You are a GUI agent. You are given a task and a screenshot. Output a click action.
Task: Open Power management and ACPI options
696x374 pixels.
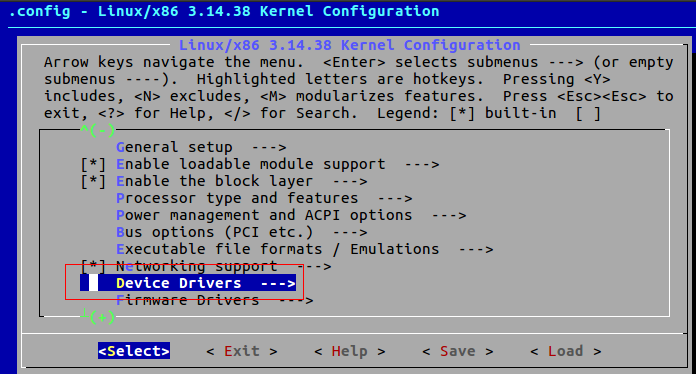[x=291, y=215]
